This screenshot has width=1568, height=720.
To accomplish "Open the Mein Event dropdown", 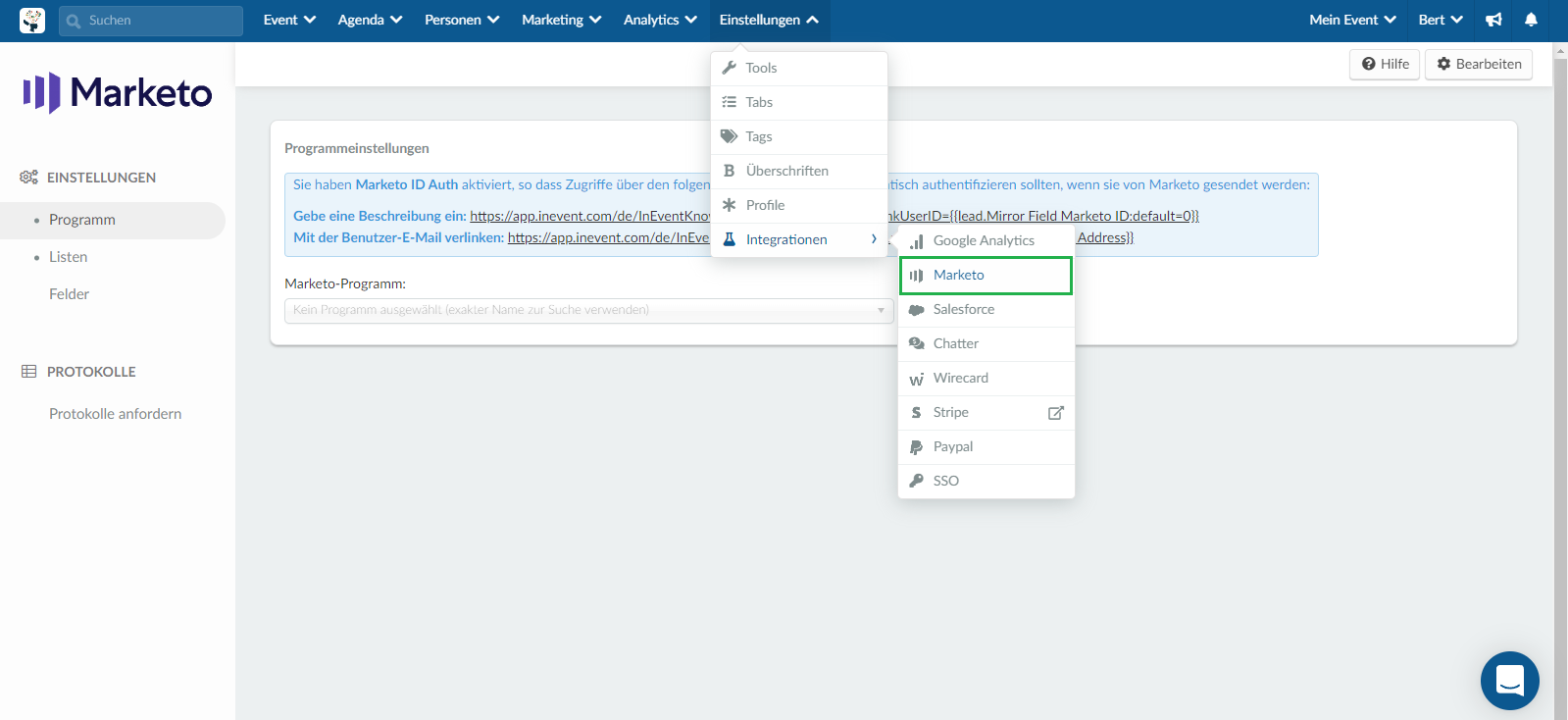I will click(x=1352, y=20).
